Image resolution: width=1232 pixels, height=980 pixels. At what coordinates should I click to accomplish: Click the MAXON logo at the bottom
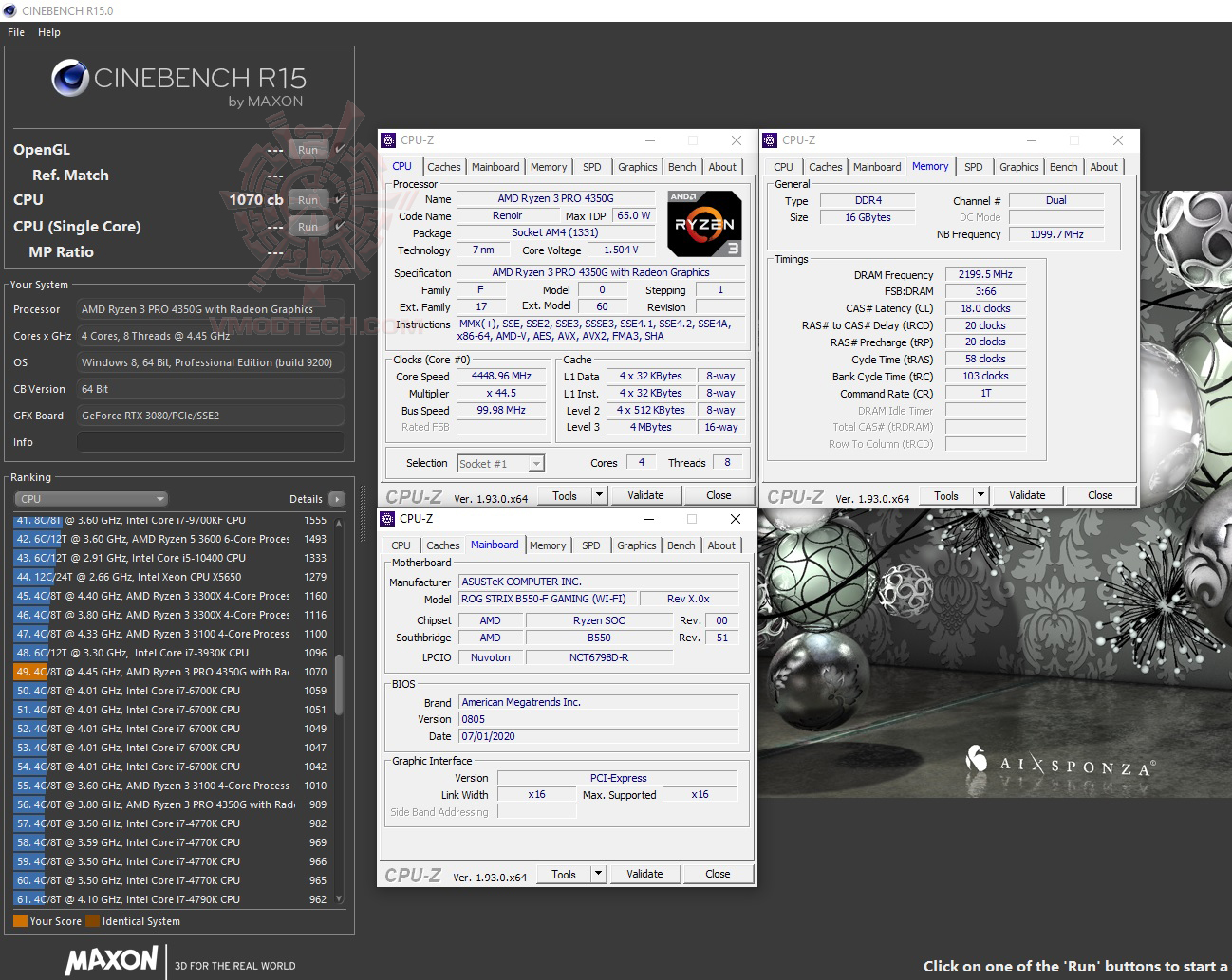[x=111, y=960]
